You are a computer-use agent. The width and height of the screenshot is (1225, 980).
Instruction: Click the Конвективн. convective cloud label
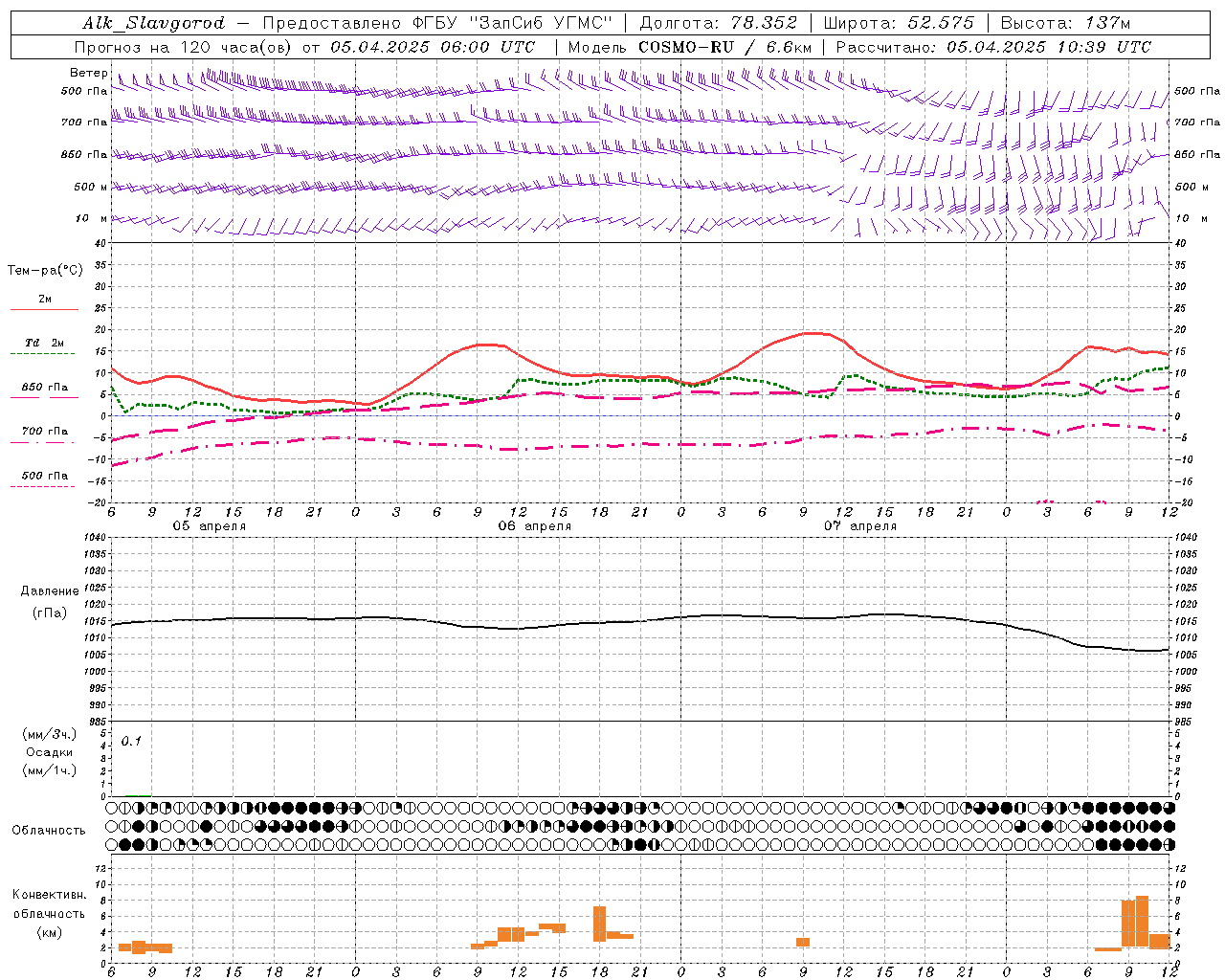[50, 895]
